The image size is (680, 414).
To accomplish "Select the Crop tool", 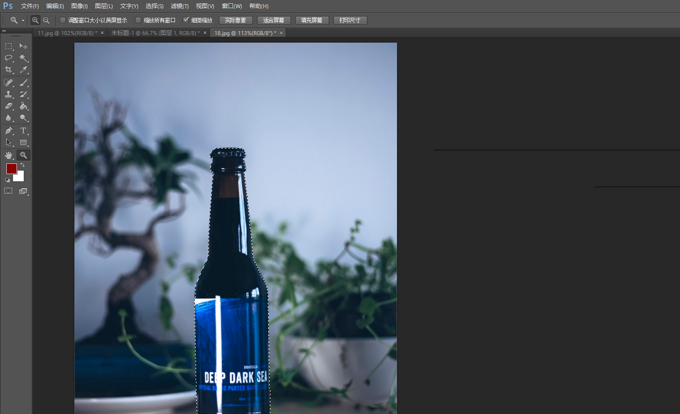I will click(x=9, y=69).
